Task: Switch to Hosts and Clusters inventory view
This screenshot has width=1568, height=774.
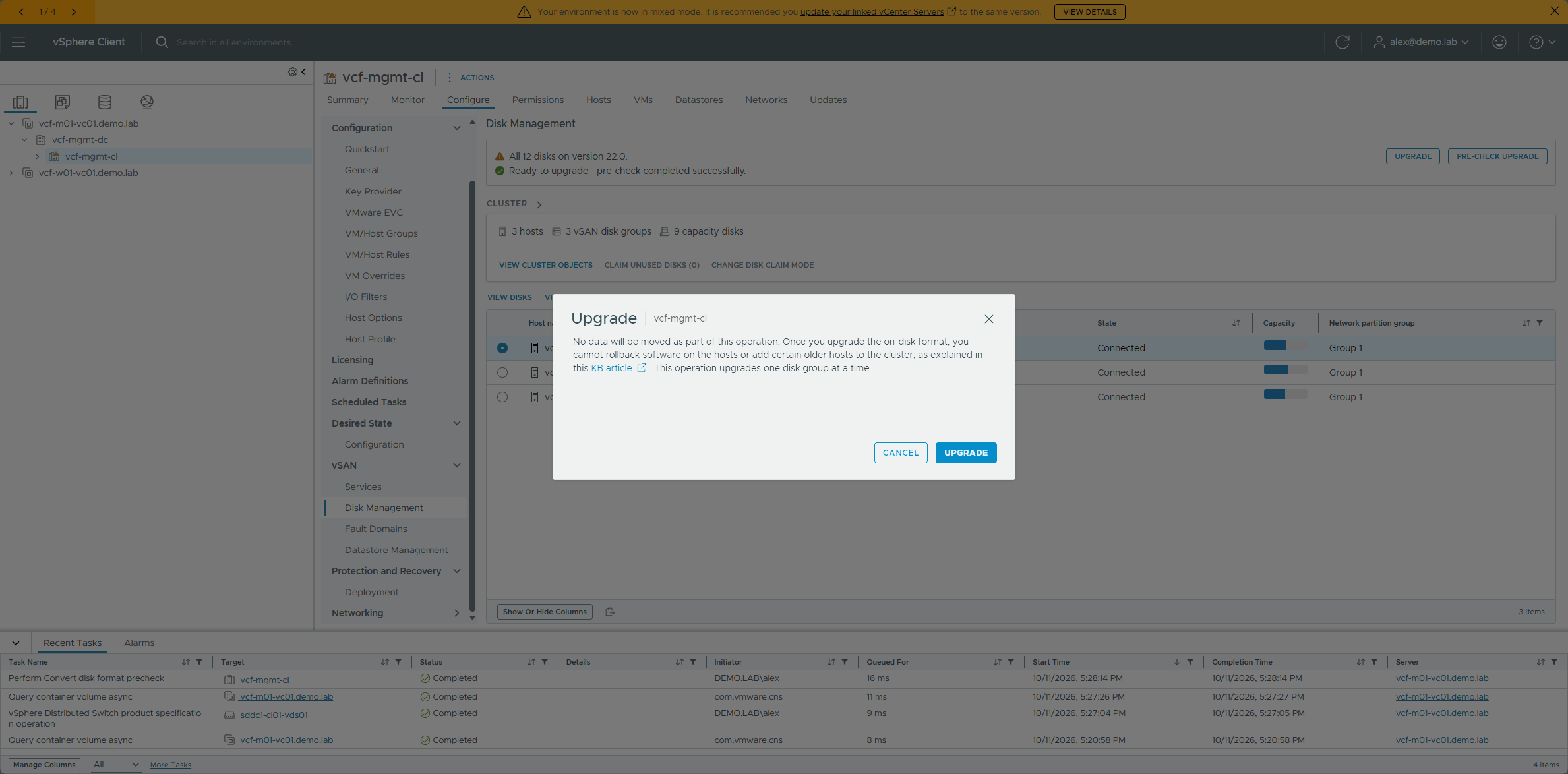Action: [20, 102]
